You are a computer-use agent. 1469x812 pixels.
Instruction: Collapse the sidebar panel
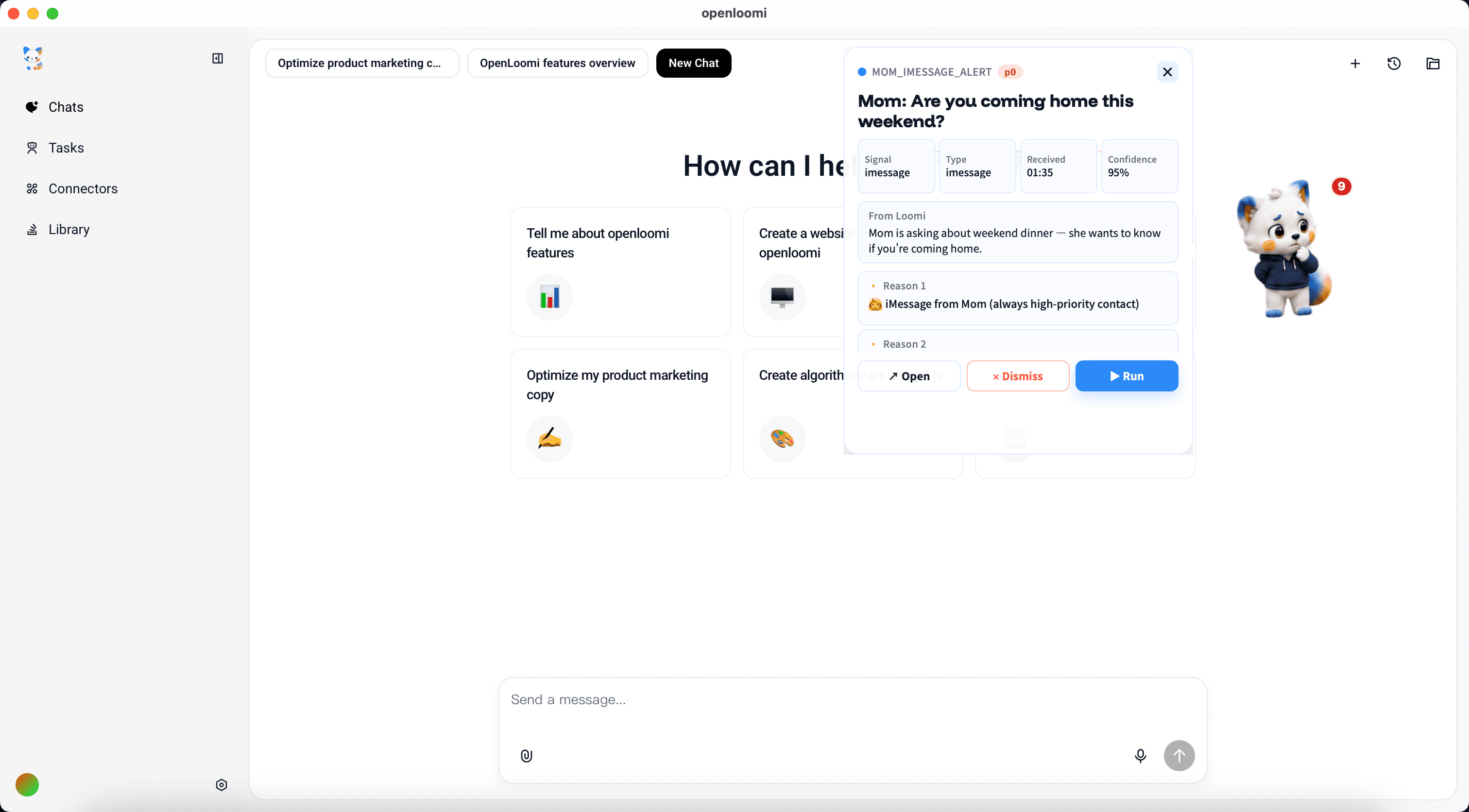tap(217, 58)
